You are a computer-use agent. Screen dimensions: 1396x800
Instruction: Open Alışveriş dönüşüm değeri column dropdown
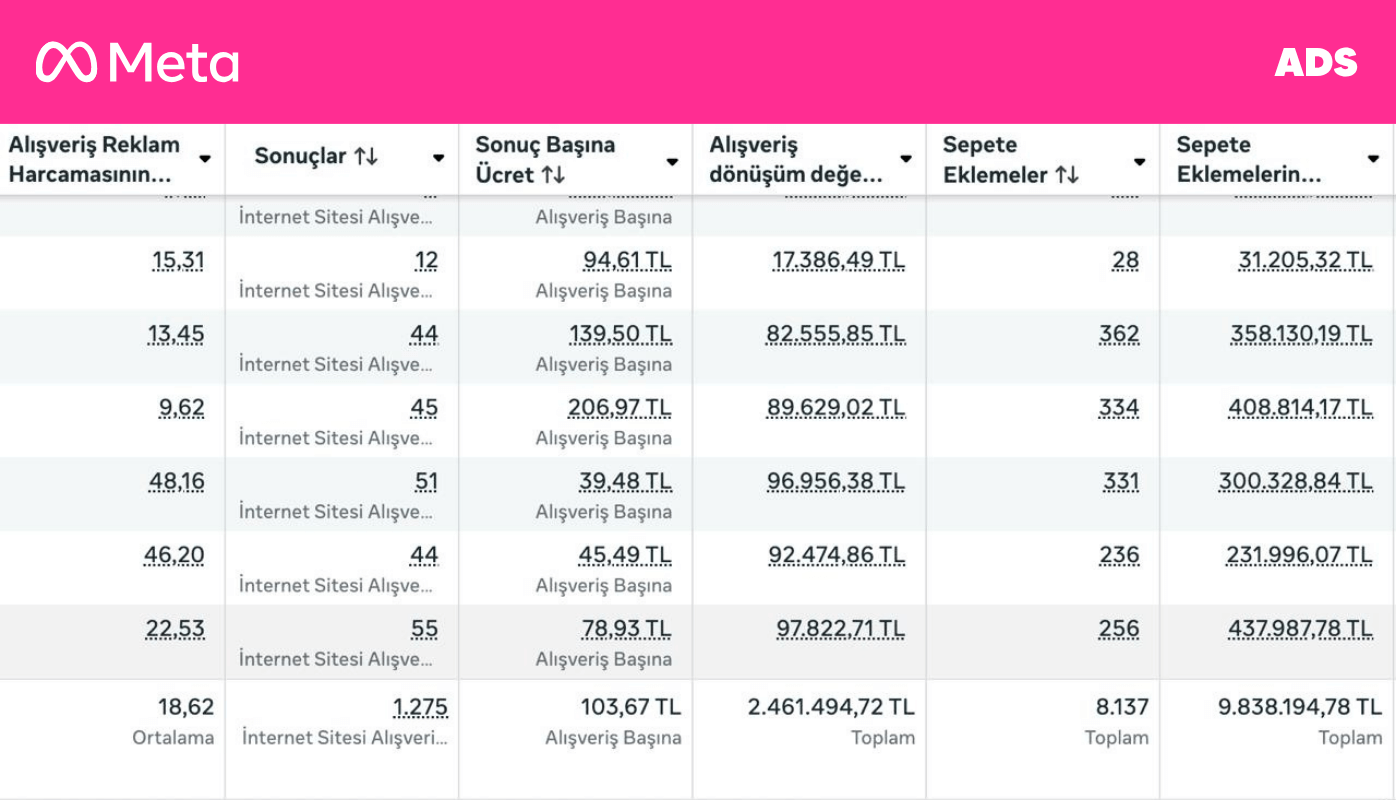906,159
